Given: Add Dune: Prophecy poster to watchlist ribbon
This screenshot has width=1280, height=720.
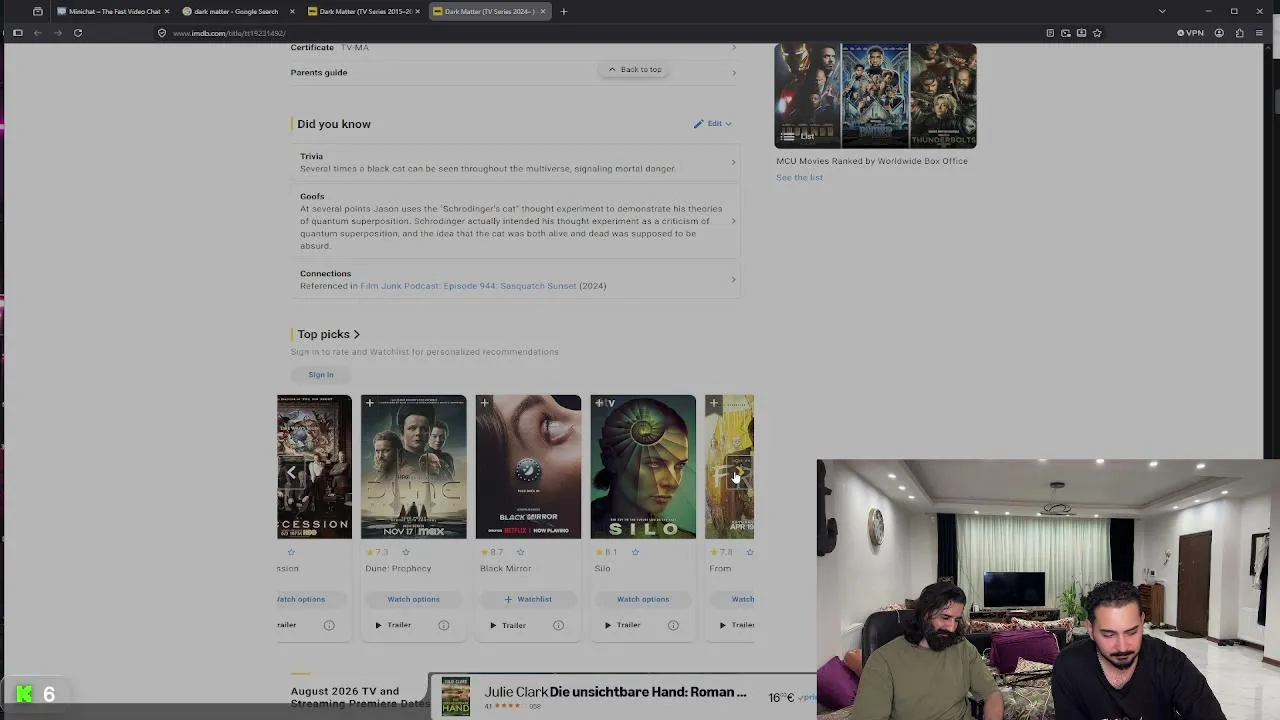Looking at the screenshot, I should coord(370,403).
